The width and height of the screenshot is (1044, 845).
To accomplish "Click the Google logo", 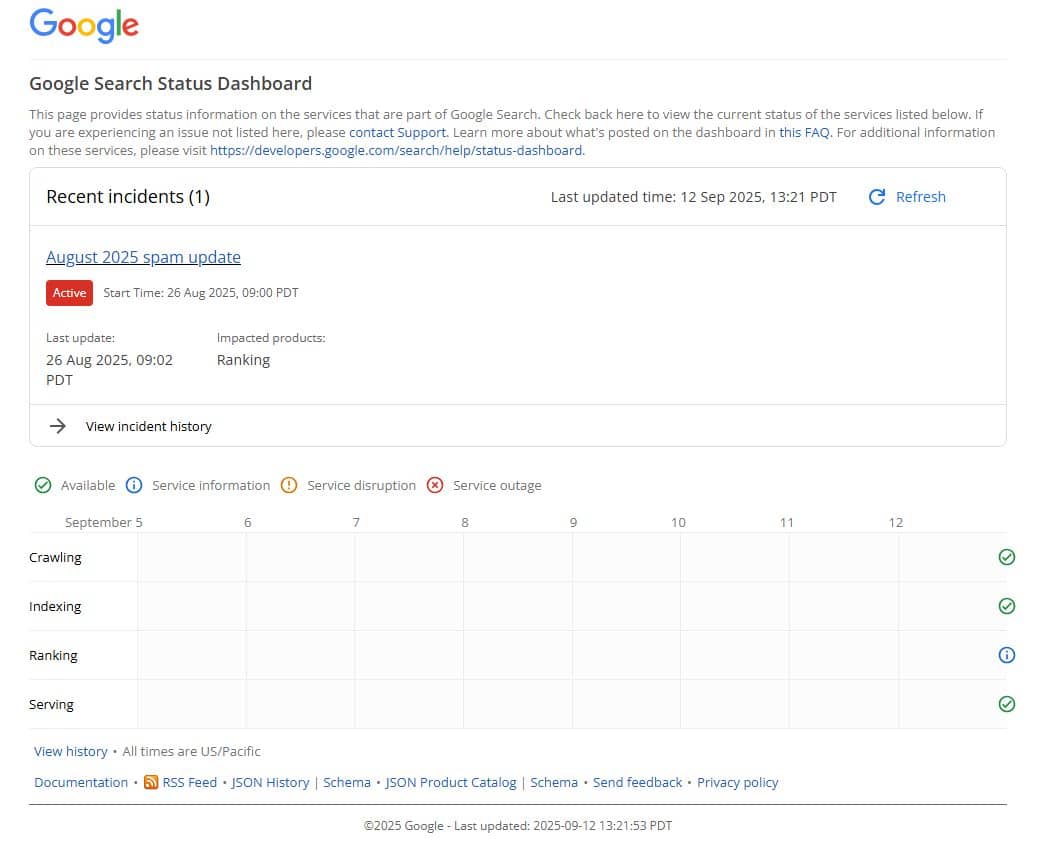I will click(84, 25).
